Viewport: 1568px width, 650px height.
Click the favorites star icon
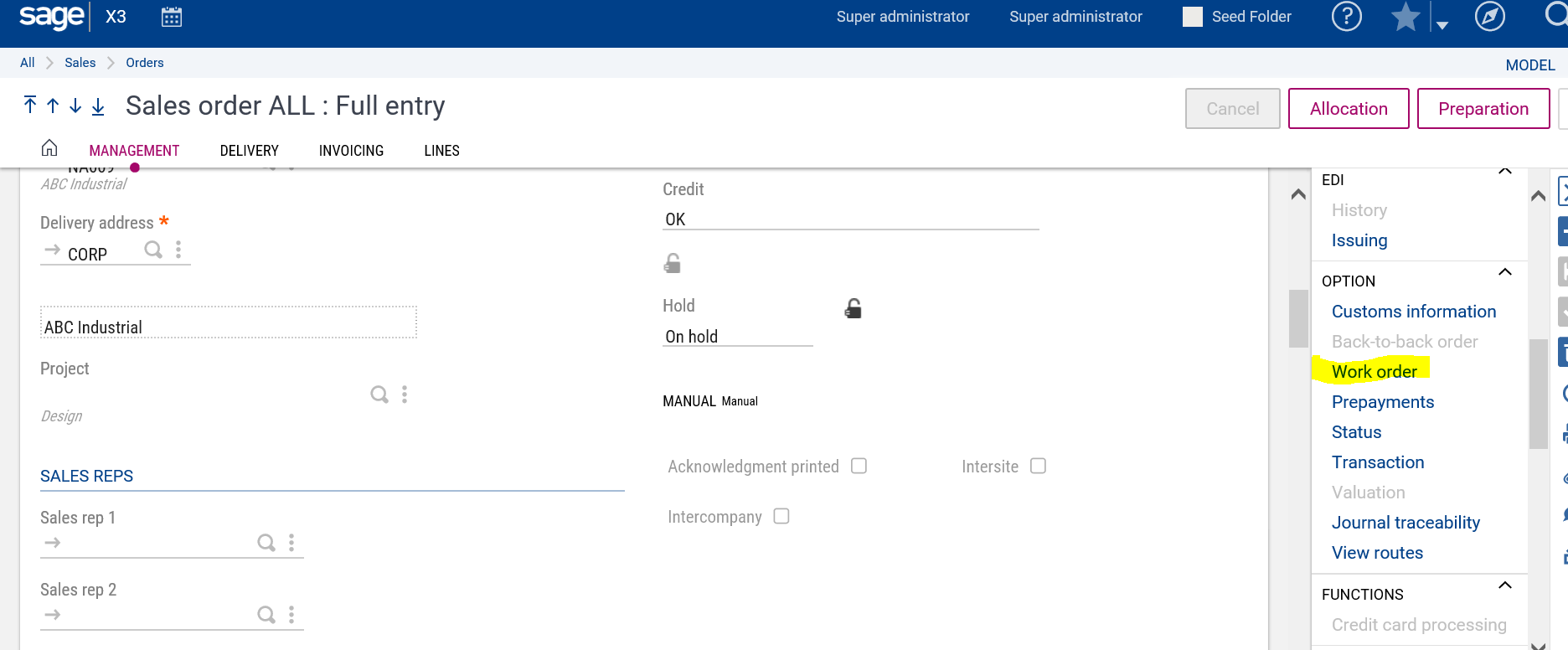(1405, 17)
